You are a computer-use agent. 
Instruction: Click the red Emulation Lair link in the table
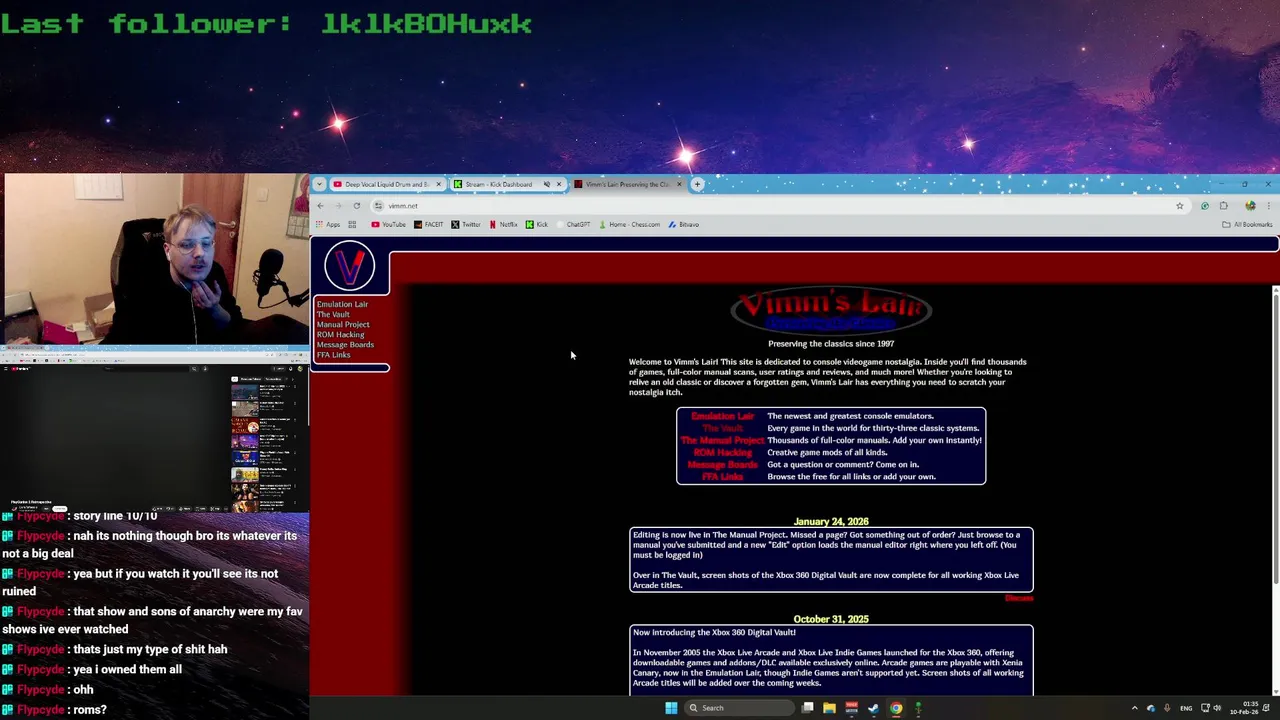click(x=722, y=416)
